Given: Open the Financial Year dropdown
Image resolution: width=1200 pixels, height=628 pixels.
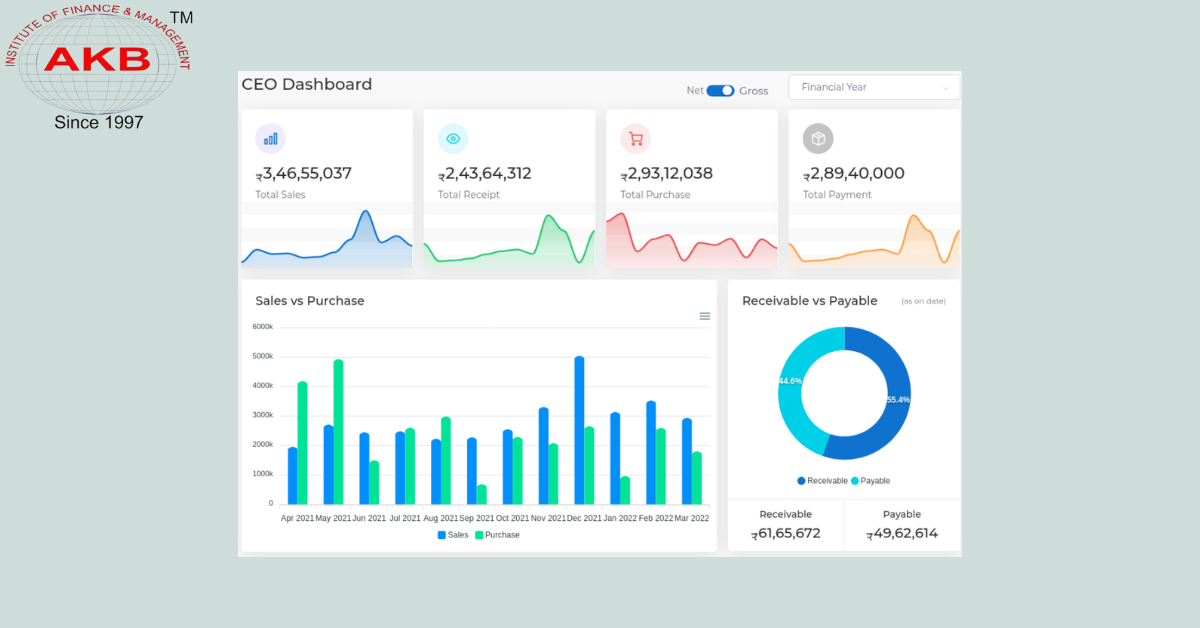Looking at the screenshot, I should [874, 87].
